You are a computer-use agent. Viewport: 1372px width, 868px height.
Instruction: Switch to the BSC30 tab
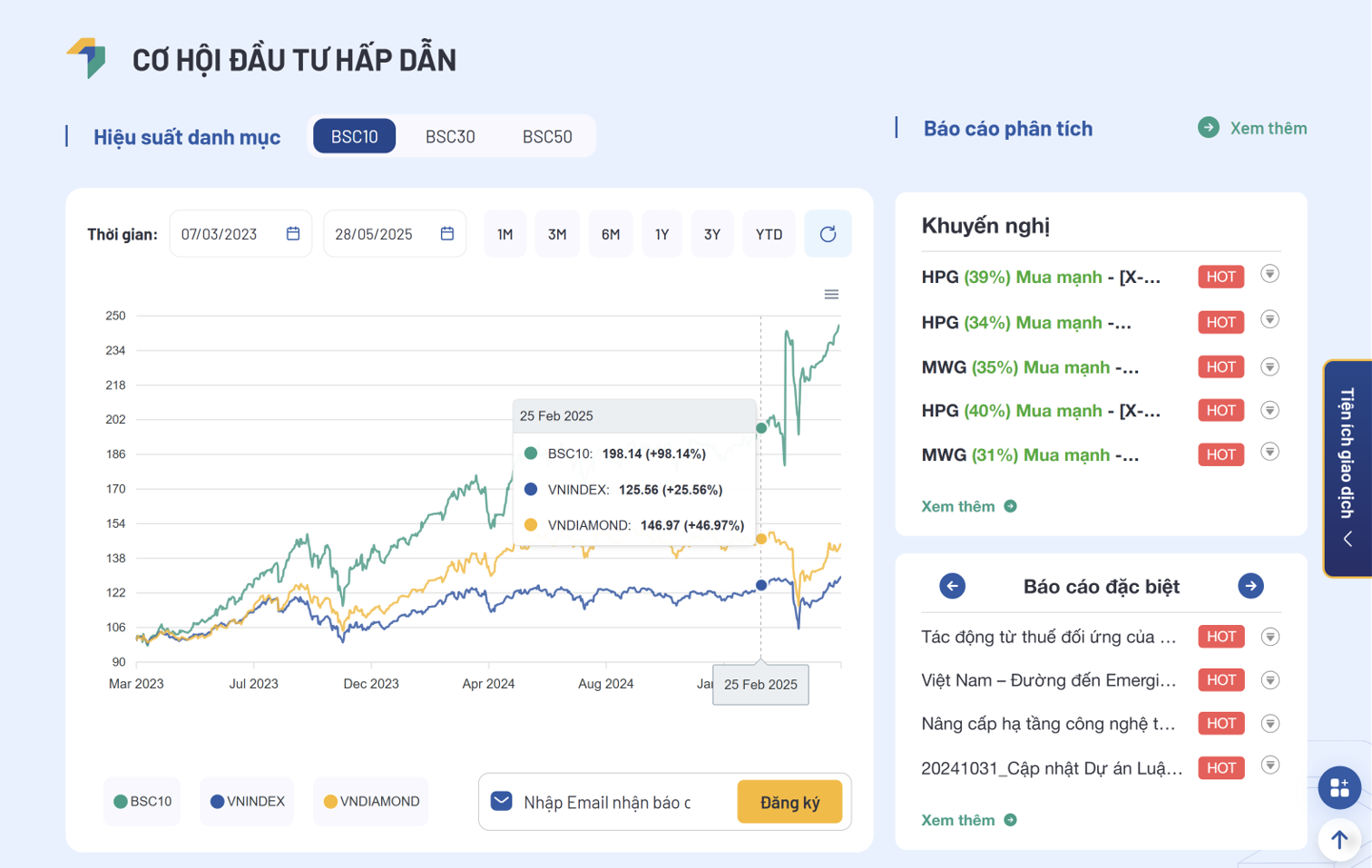(x=450, y=137)
